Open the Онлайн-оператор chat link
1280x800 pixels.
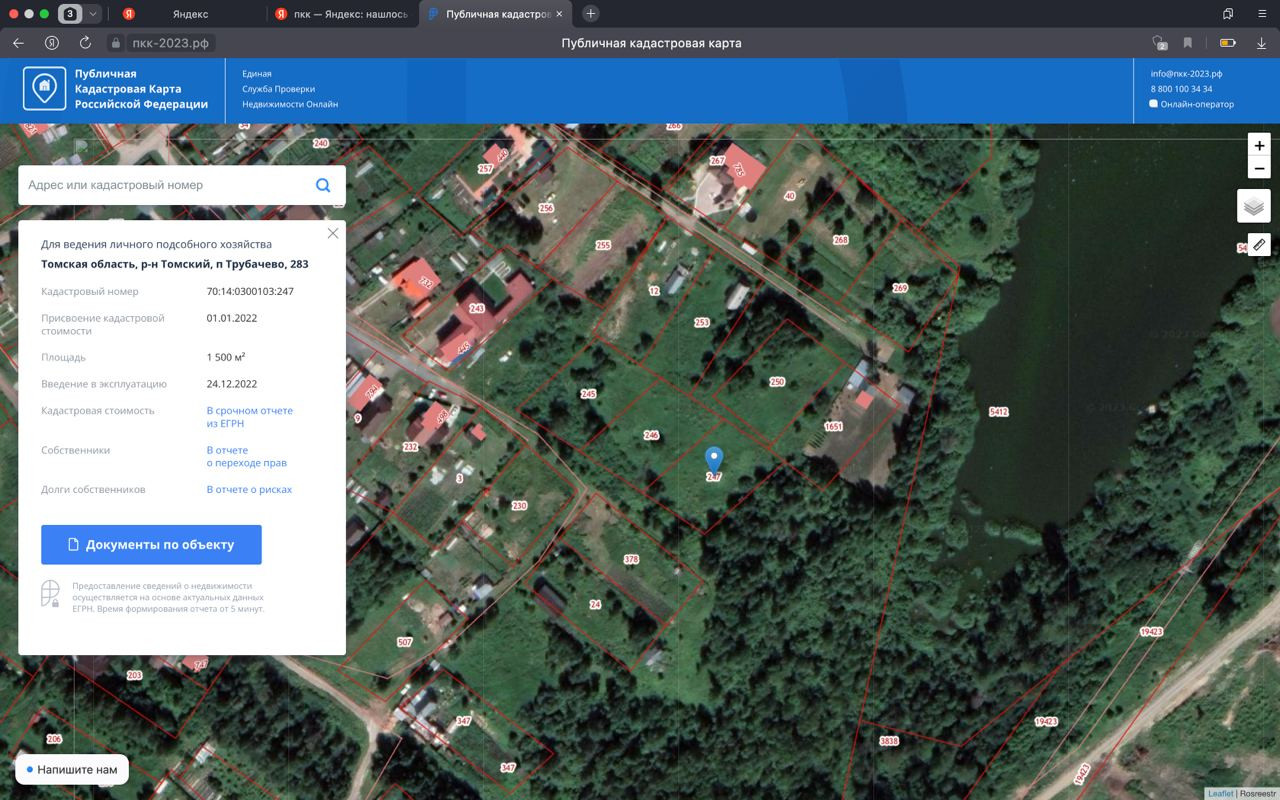click(x=1192, y=104)
